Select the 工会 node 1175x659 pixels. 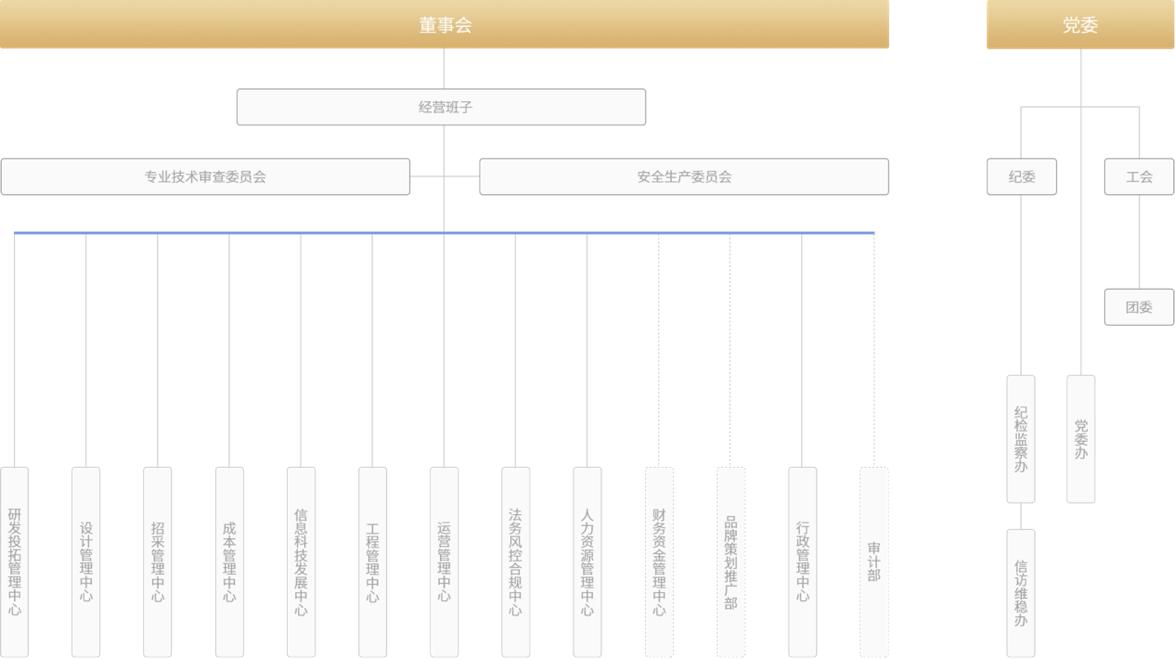click(1139, 177)
